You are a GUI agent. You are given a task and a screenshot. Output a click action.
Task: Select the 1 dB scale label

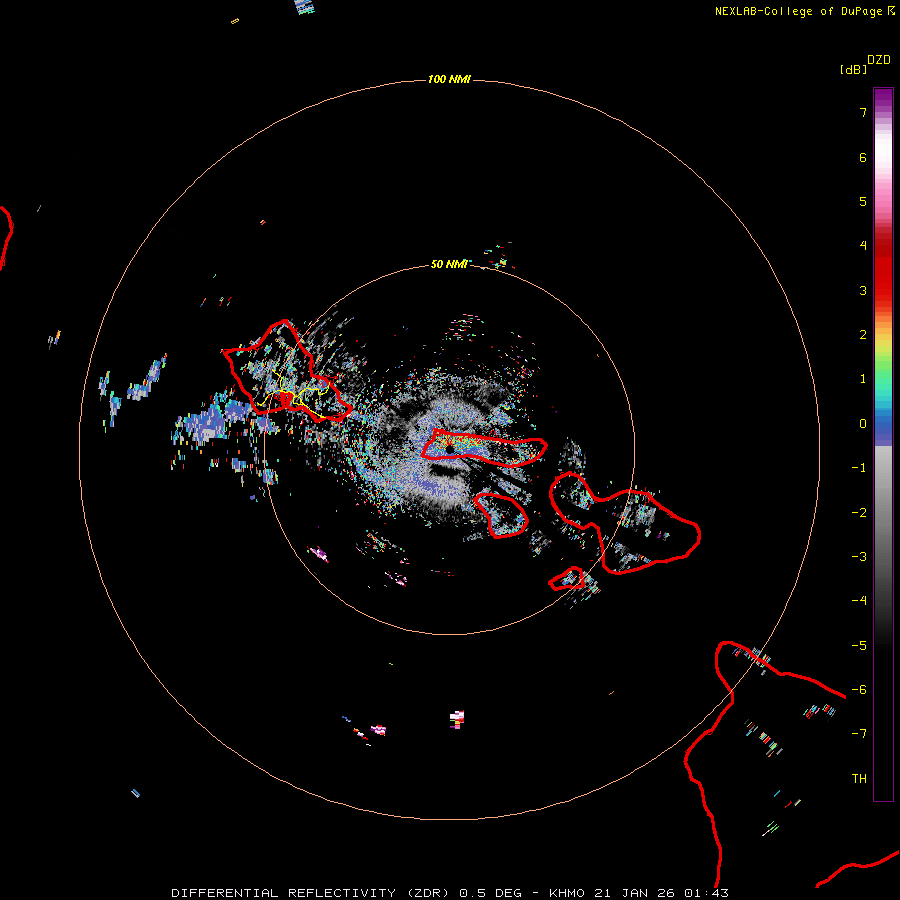(x=863, y=379)
